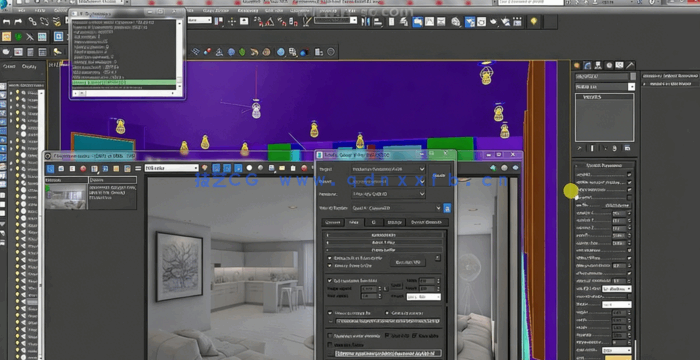Screen dimensions: 700x360
Task: Switch frame buffer to alpha channel
Action: click(249, 168)
